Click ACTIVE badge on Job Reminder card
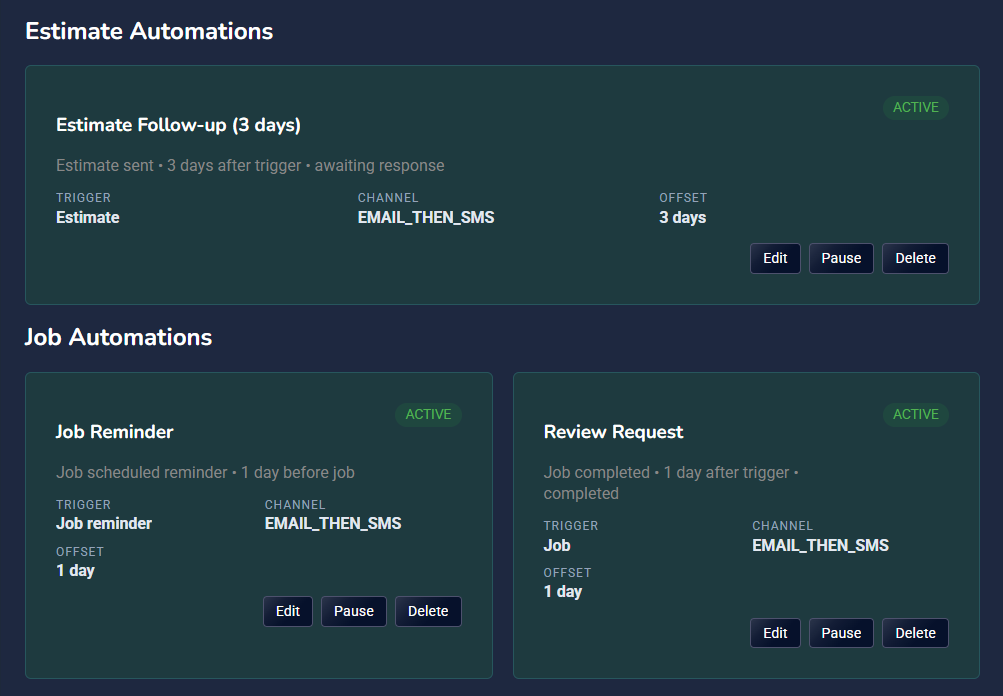1003x696 pixels. point(428,415)
